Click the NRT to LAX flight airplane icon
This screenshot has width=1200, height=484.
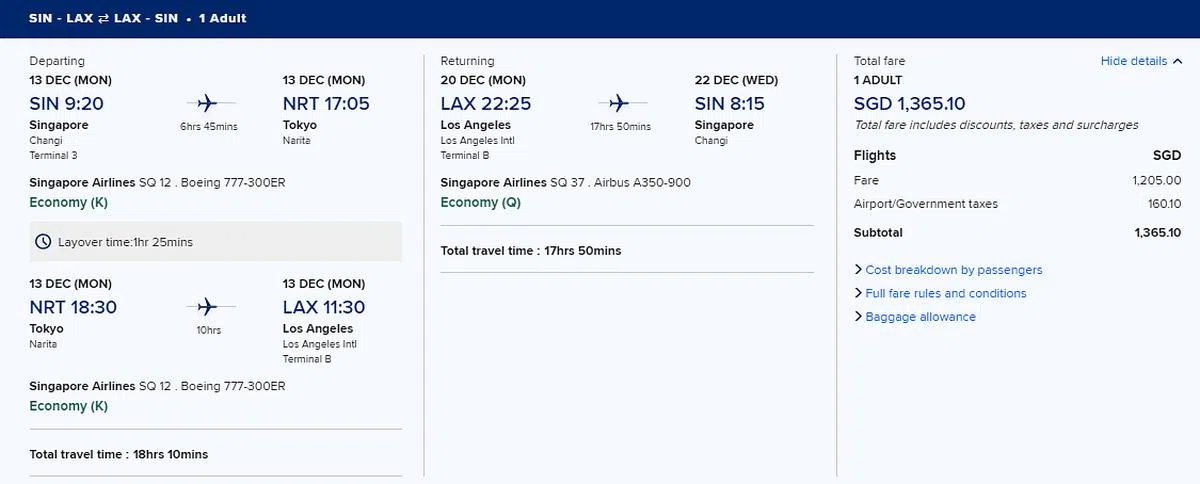tap(207, 307)
